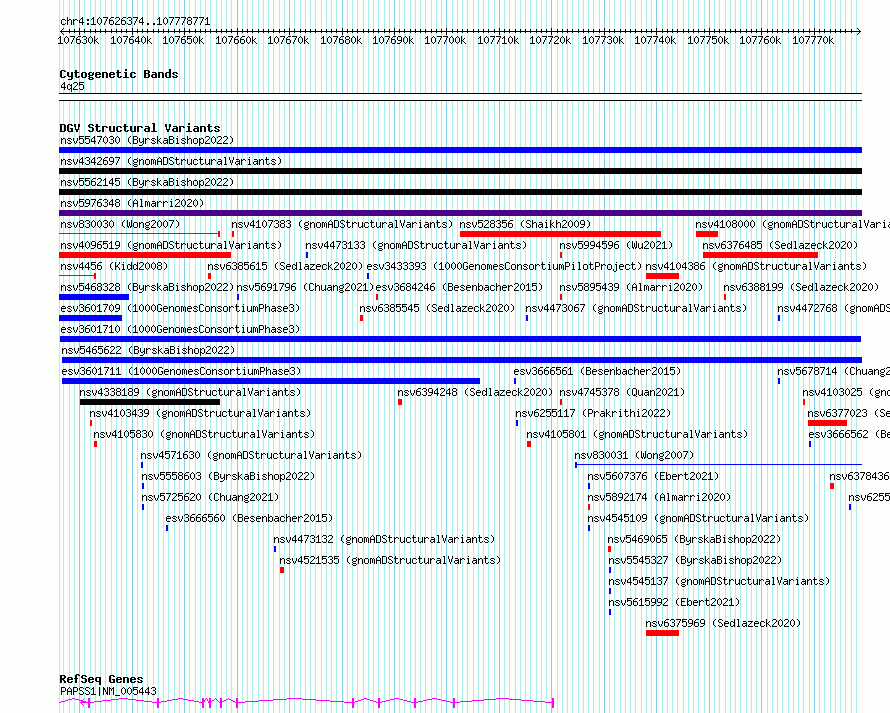Select esv3433393 (1000GenomesConsortiumPilotProject) label
This screenshot has height=713, width=890.
504,266
